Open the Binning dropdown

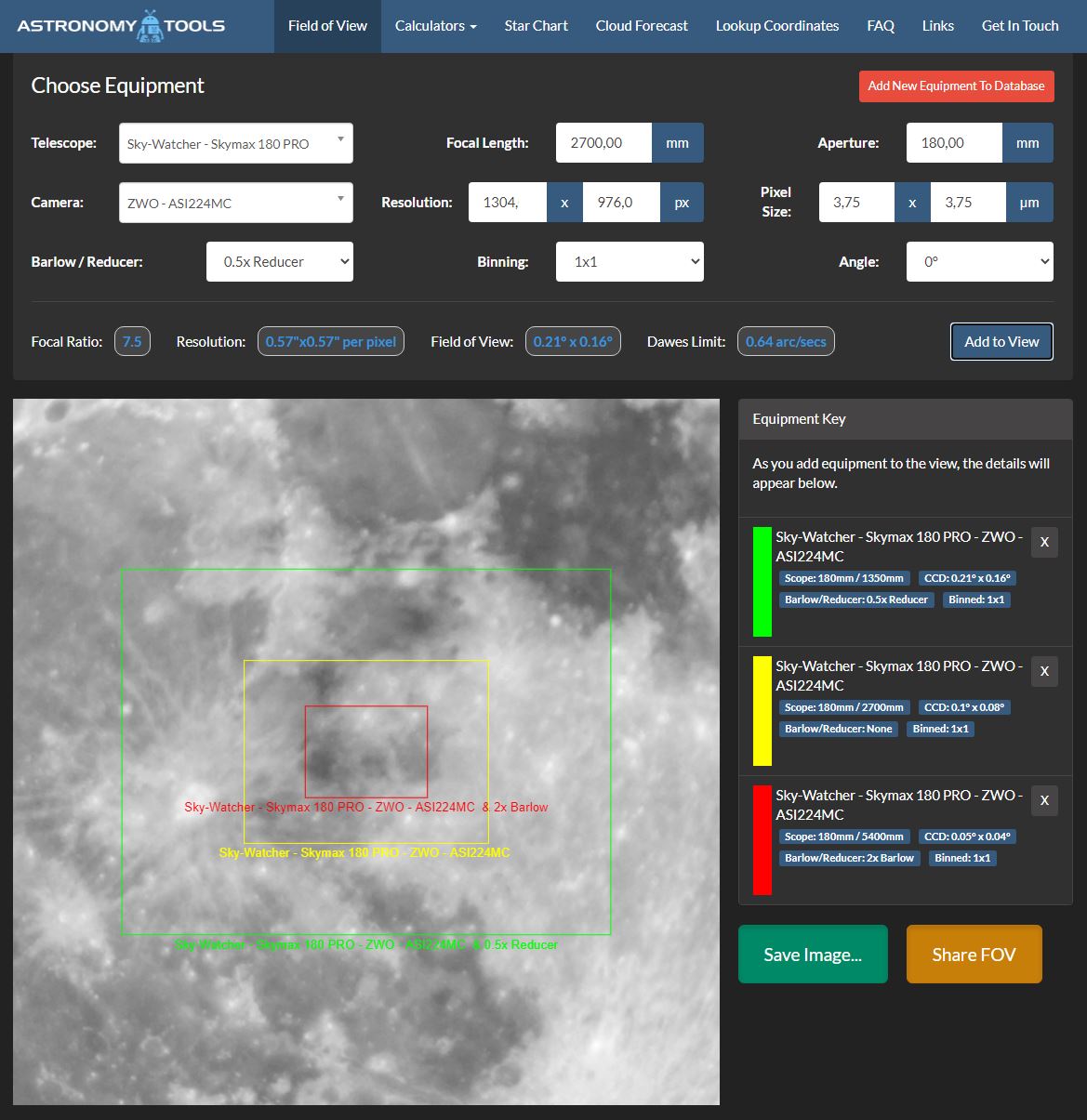pos(630,262)
